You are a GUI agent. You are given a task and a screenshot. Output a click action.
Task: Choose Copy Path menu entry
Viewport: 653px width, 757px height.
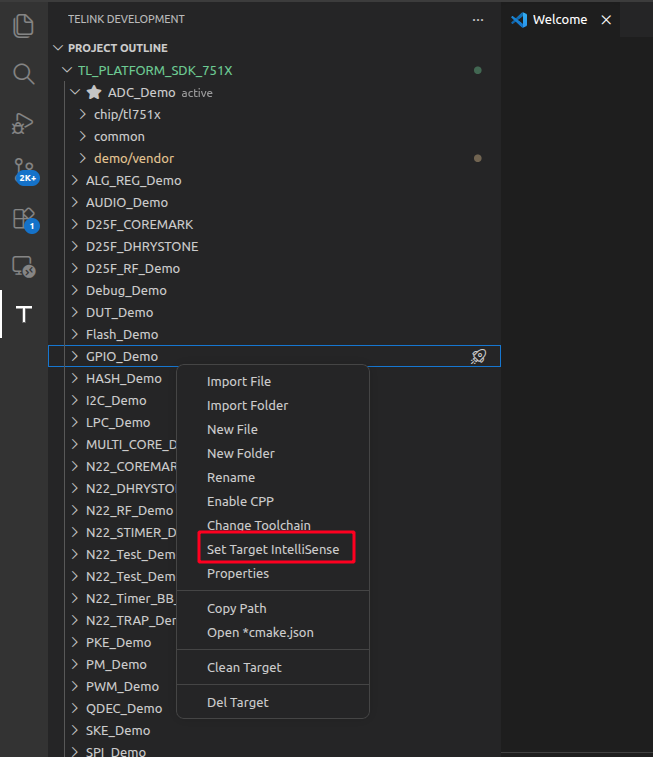[273, 608]
